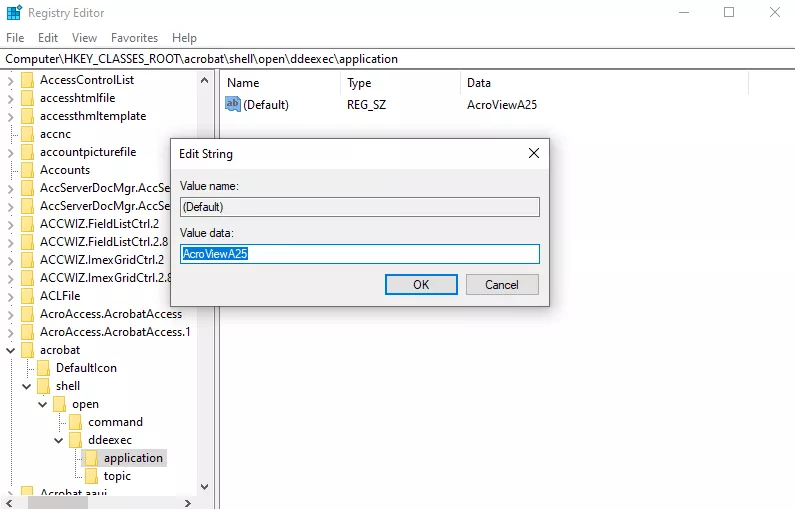Click the Value name field showing (Default)
This screenshot has width=795, height=509.
coord(360,207)
